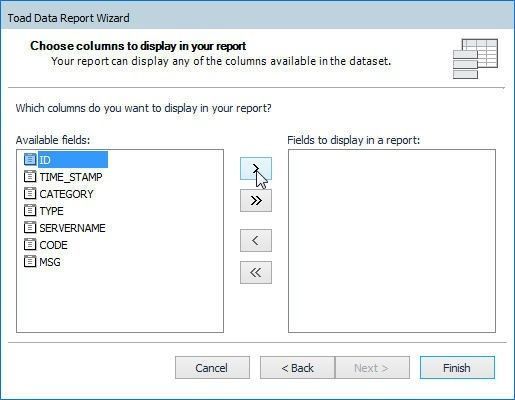The height and width of the screenshot is (400, 515).
Task: Select the TIME_STAMP field
Action: tap(71, 177)
